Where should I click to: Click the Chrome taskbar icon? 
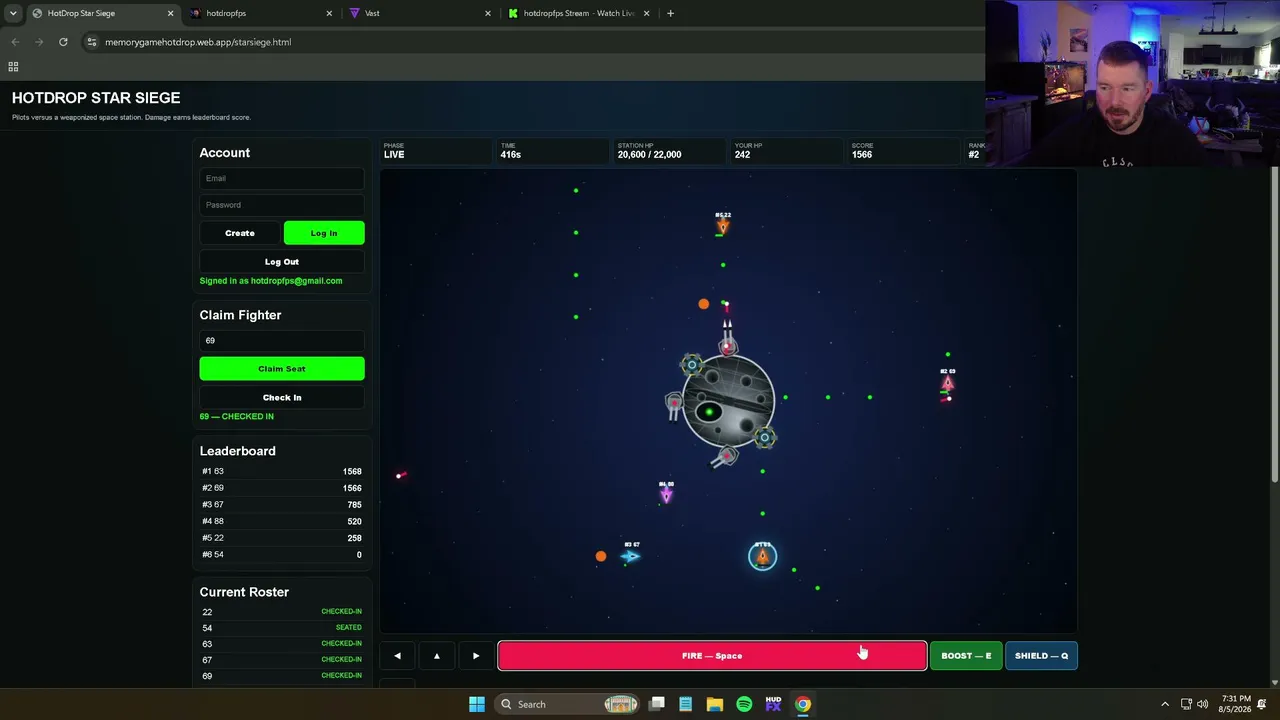click(803, 704)
